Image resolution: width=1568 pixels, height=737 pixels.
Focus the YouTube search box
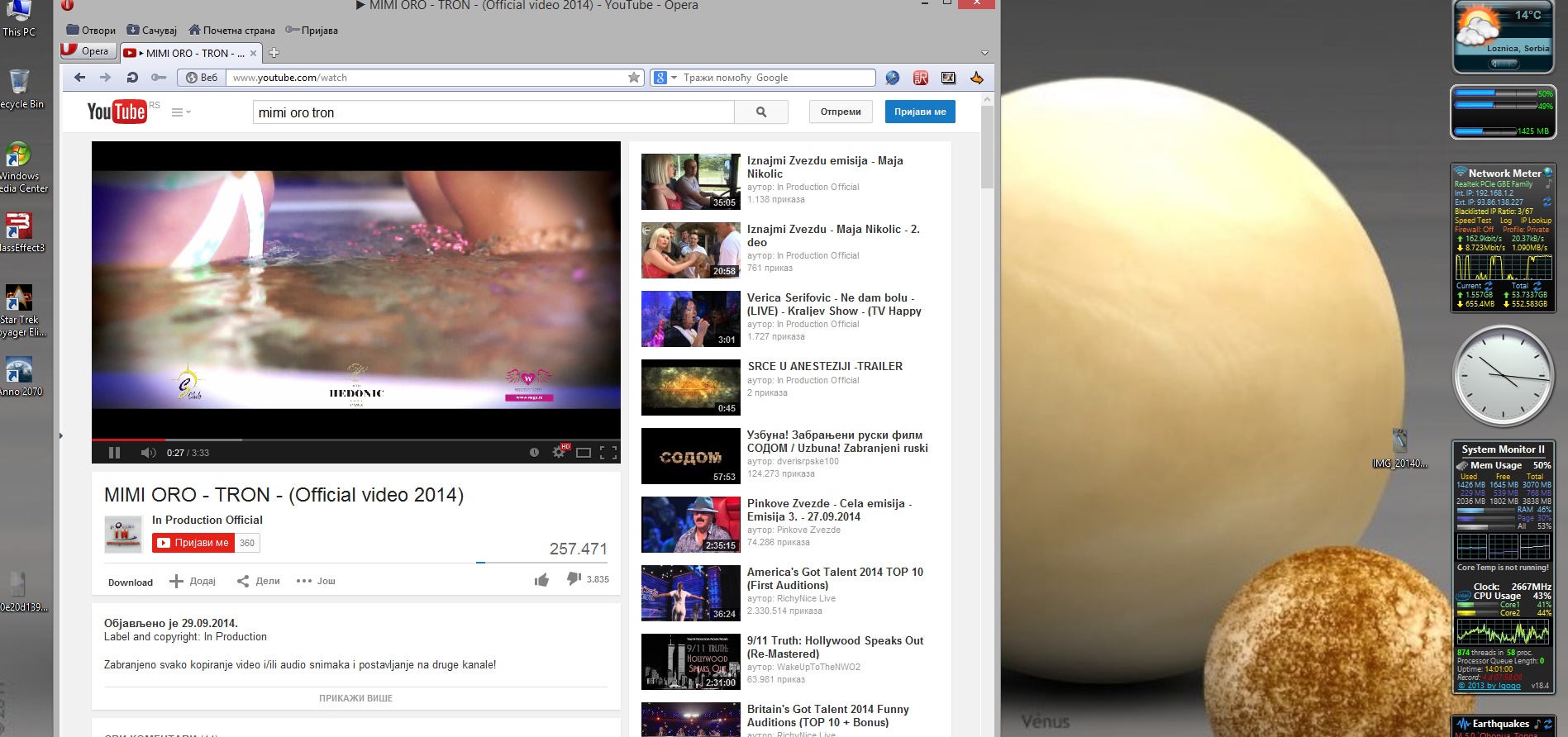click(493, 112)
